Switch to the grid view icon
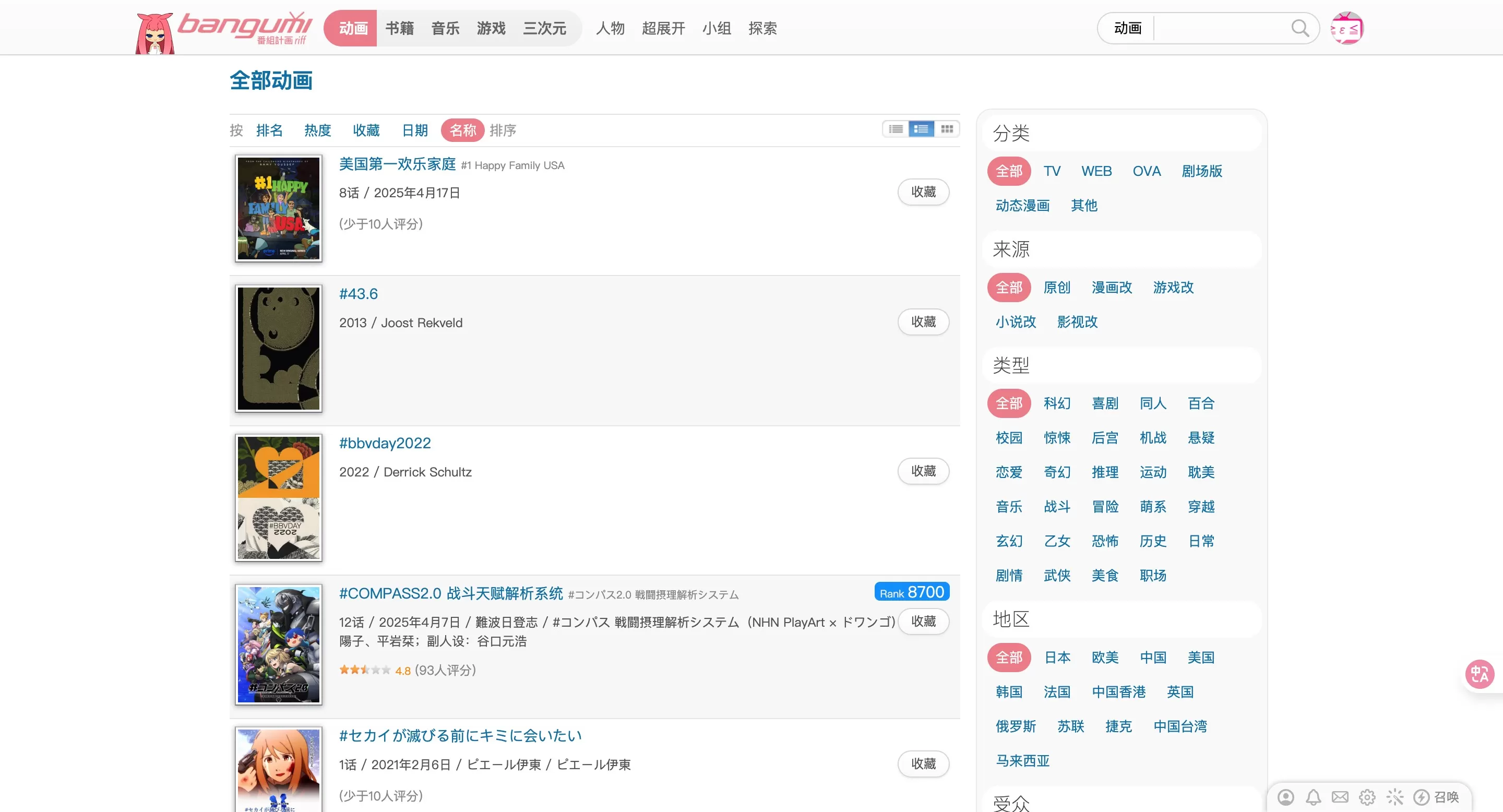Image resolution: width=1503 pixels, height=812 pixels. (948, 129)
